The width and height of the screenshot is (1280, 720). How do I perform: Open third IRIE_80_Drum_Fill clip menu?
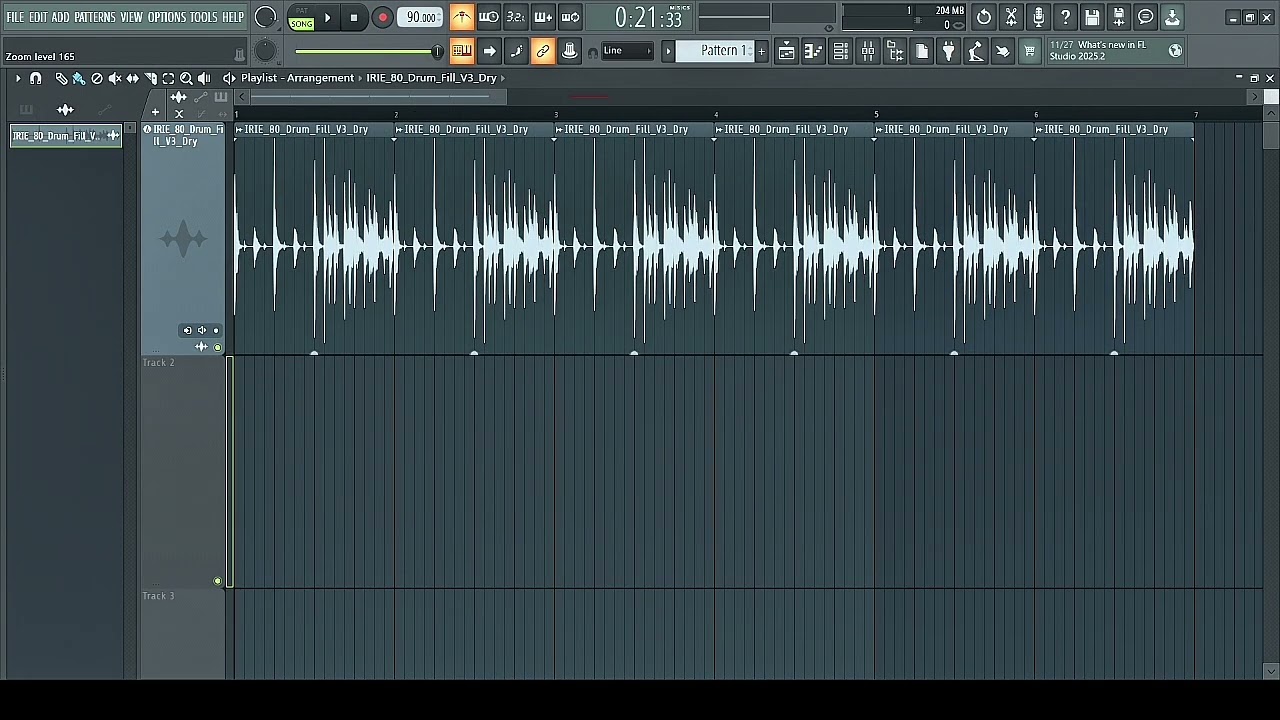pos(560,129)
